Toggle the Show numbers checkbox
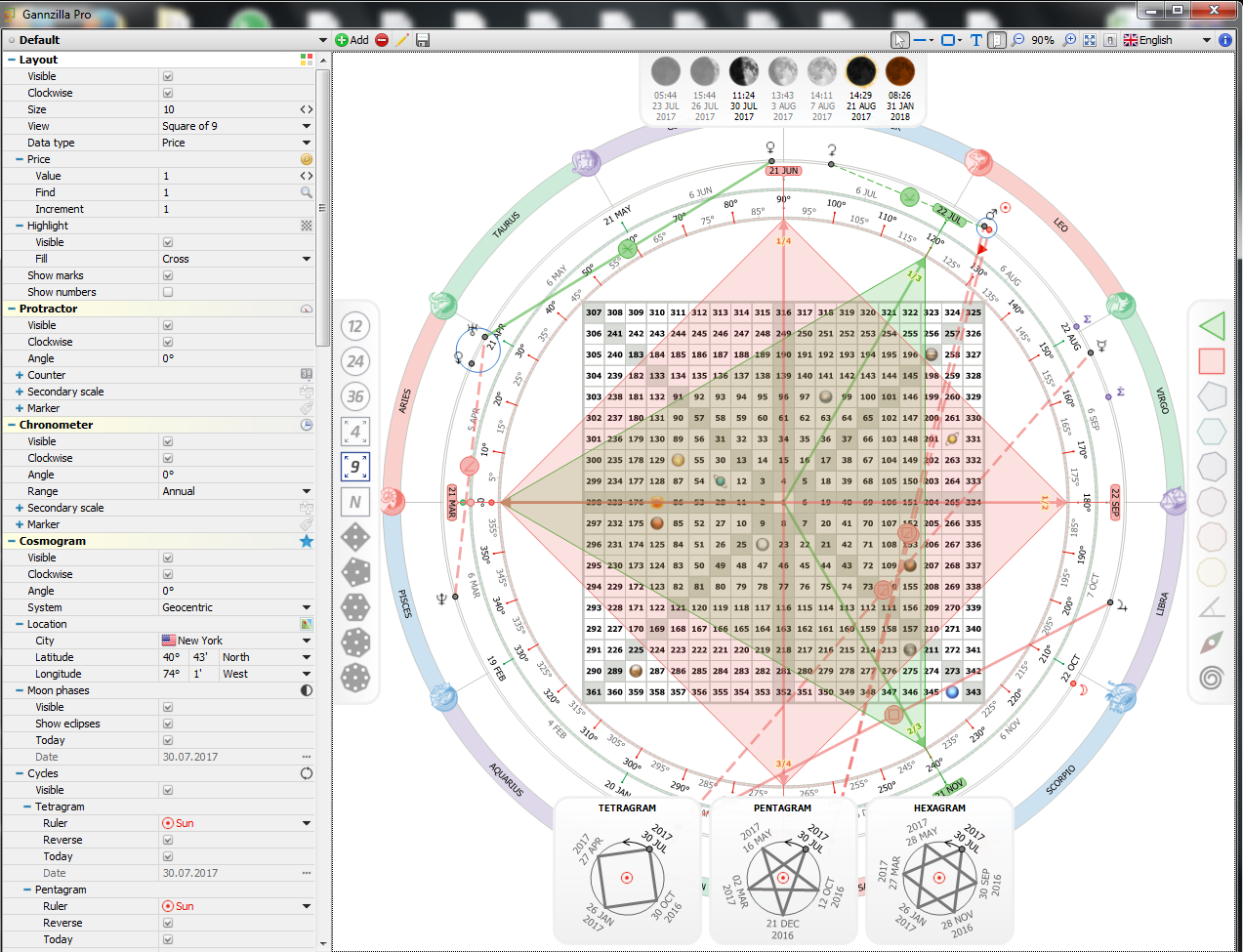The image size is (1243, 952). [168, 292]
